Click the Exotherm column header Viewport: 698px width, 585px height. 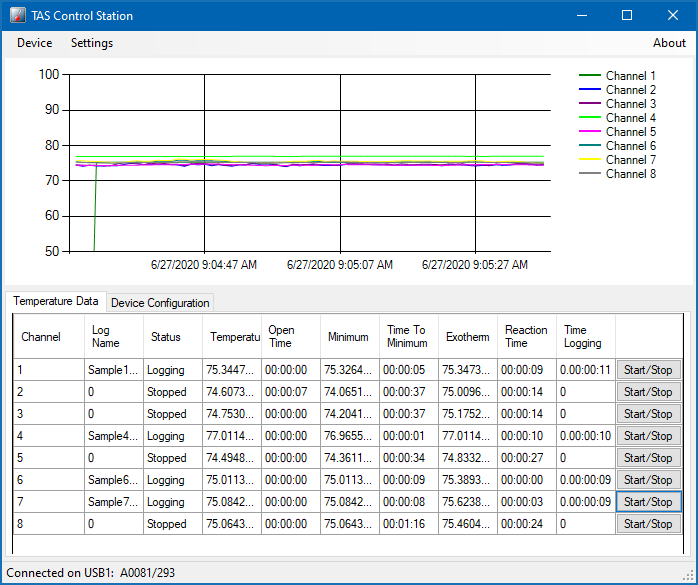pyautogui.click(x=467, y=337)
